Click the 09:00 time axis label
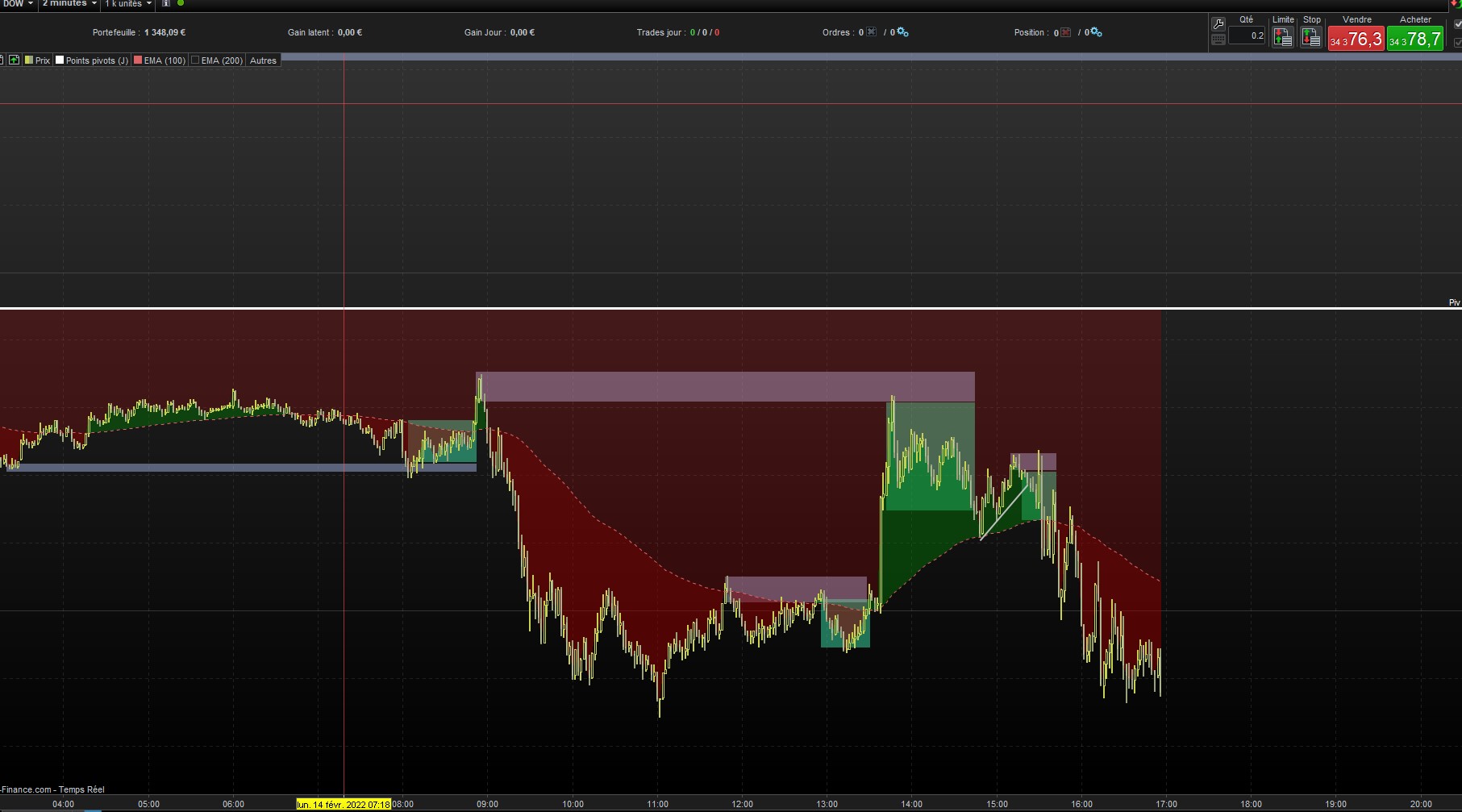1462x812 pixels. point(487,804)
